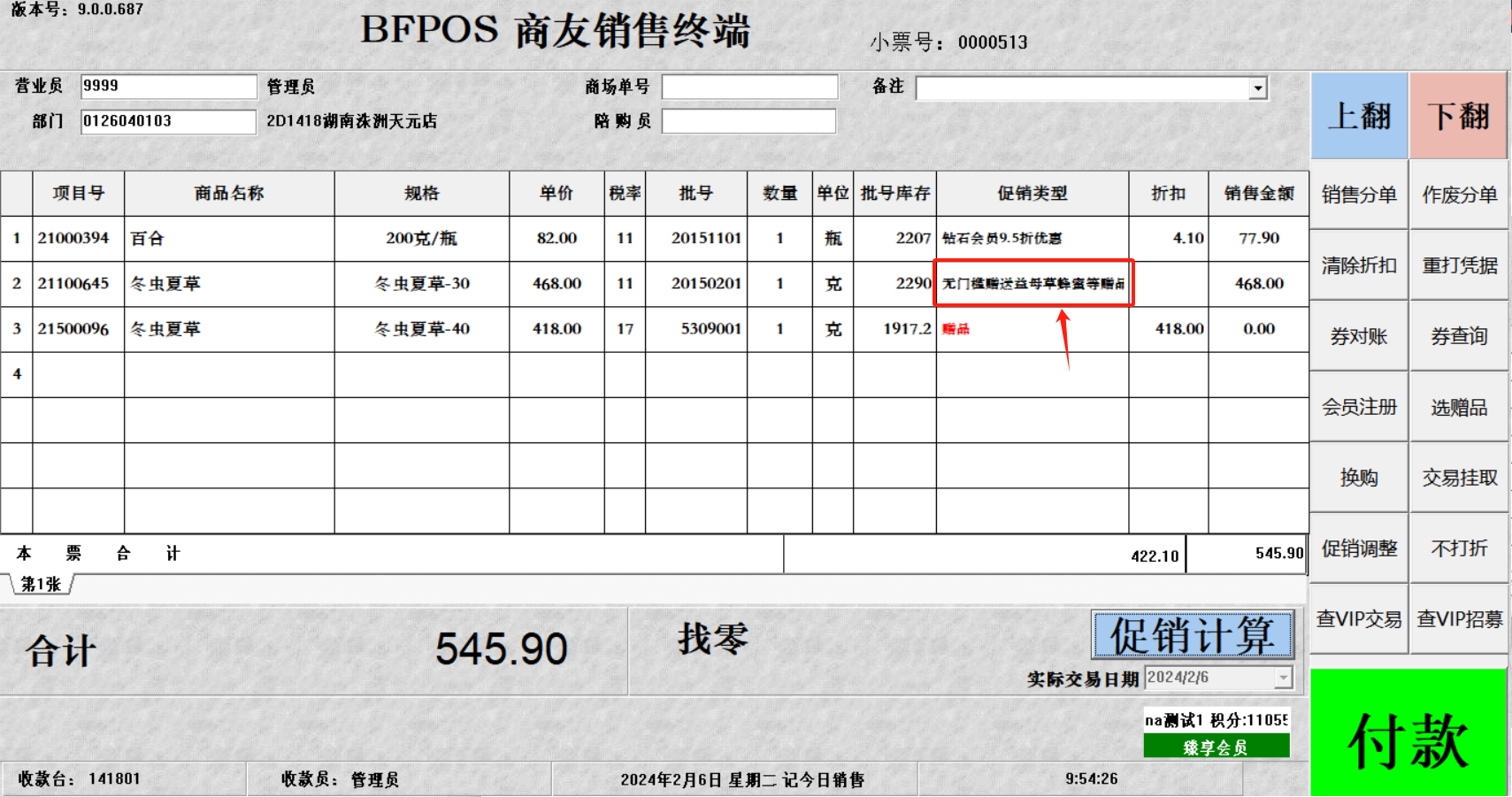Click the 销售金额 column header
This screenshot has height=797, width=1512.
1259,193
